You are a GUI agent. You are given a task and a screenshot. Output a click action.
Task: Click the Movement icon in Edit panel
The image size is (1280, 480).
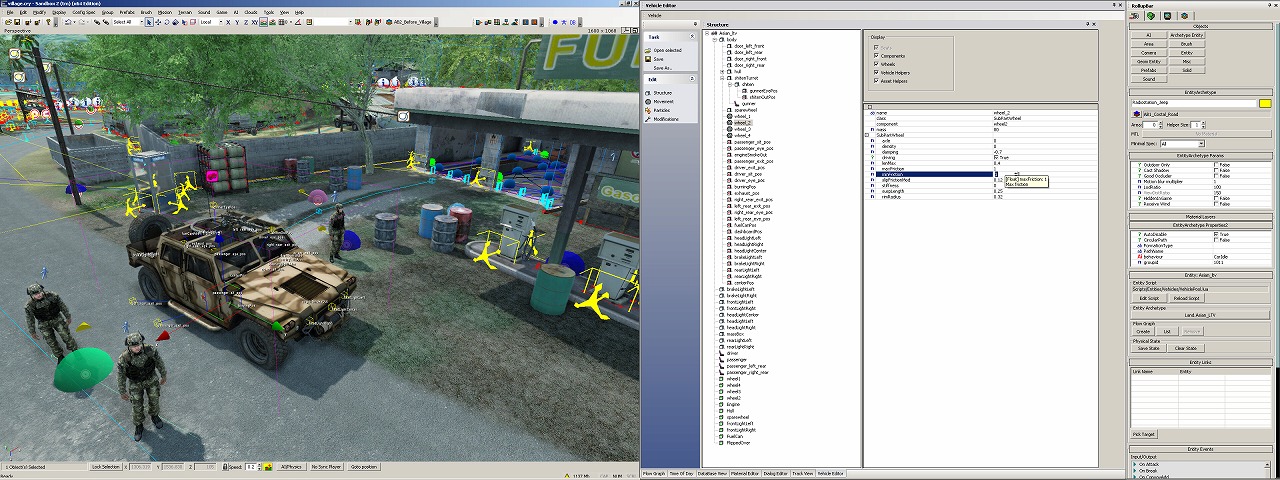coord(648,101)
